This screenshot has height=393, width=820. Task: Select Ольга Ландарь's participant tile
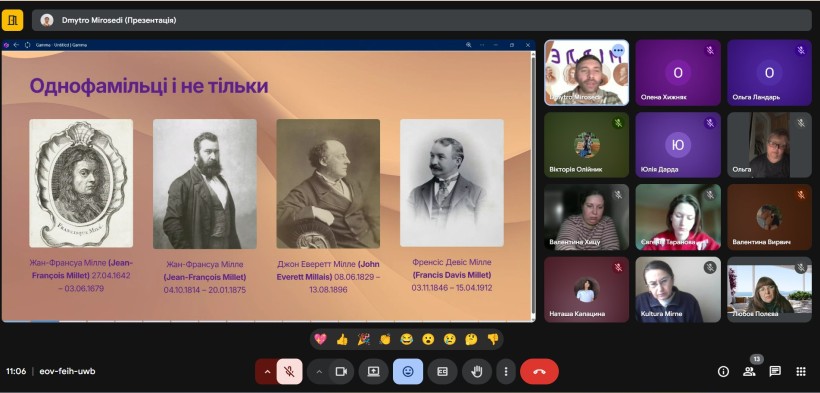769,73
